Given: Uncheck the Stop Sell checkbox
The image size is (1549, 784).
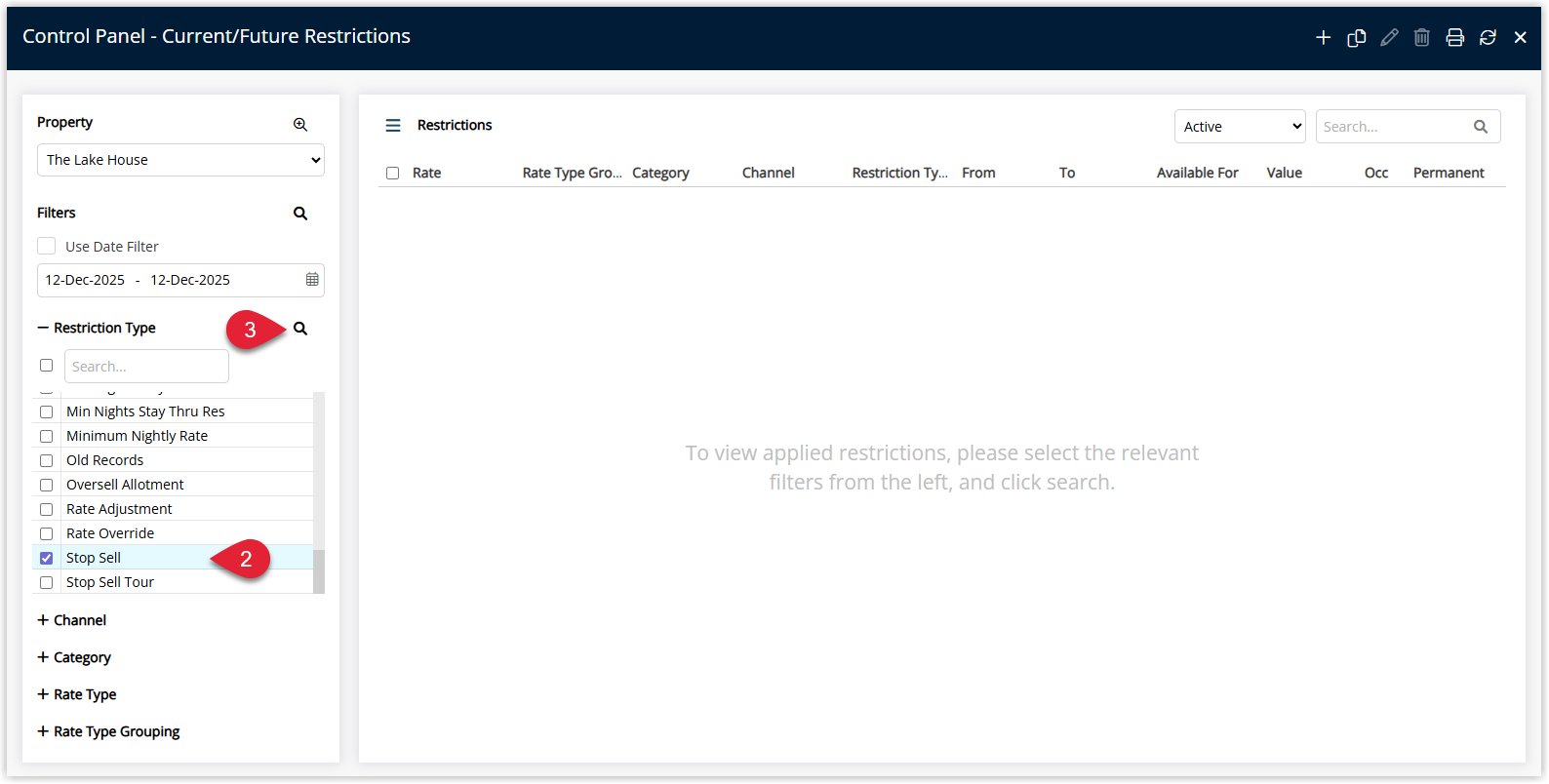Looking at the screenshot, I should point(46,558).
